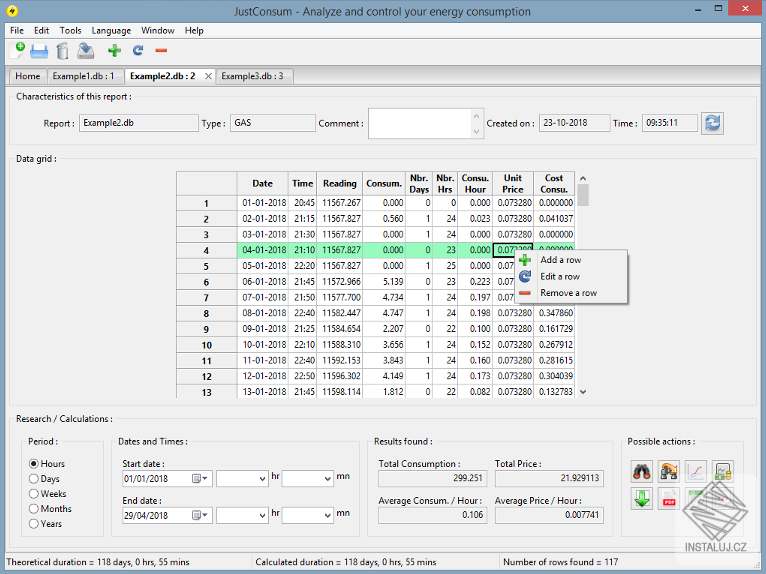Click the new report toolbar icon
The width and height of the screenshot is (766, 574).
tap(17, 50)
